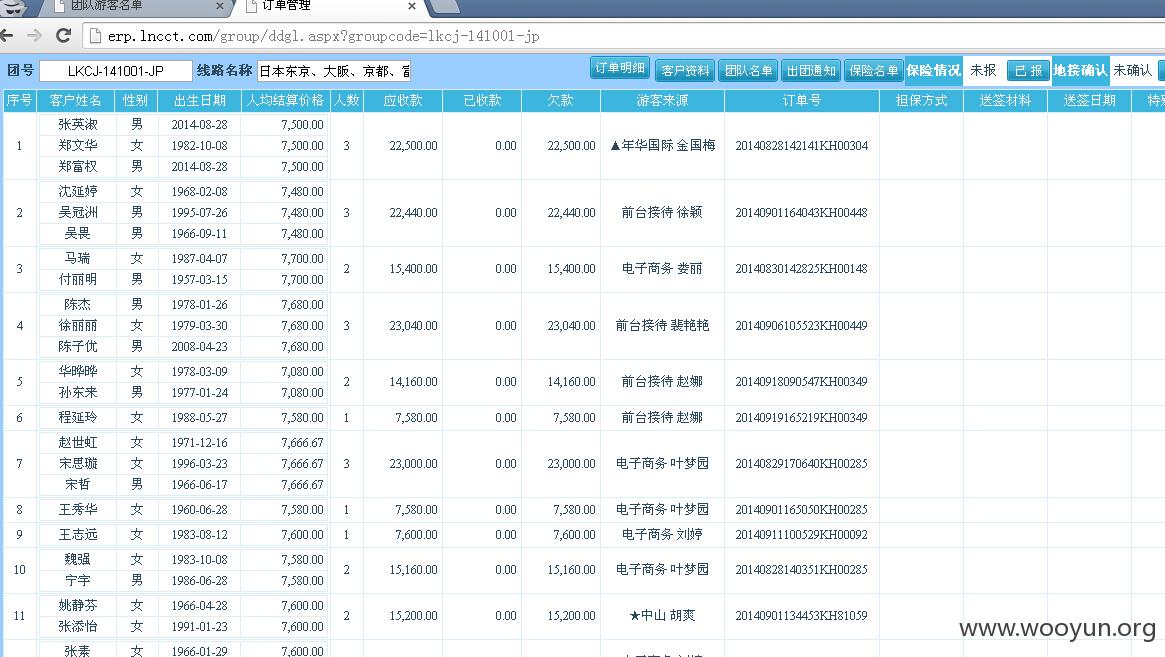Select customer name 沈延婷
Screen dimensions: 1165x657
pos(77,192)
